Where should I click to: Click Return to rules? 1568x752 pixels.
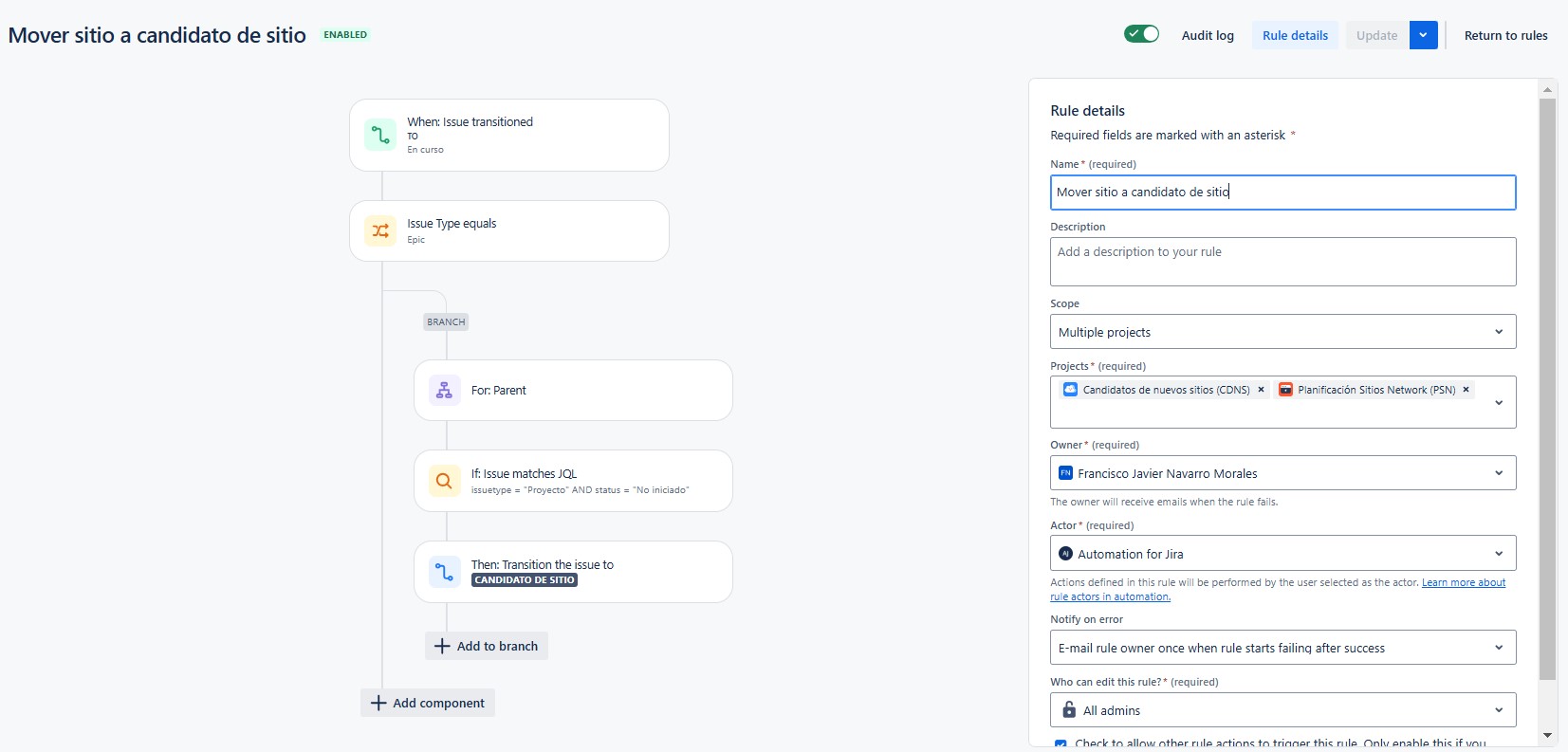pos(1505,35)
